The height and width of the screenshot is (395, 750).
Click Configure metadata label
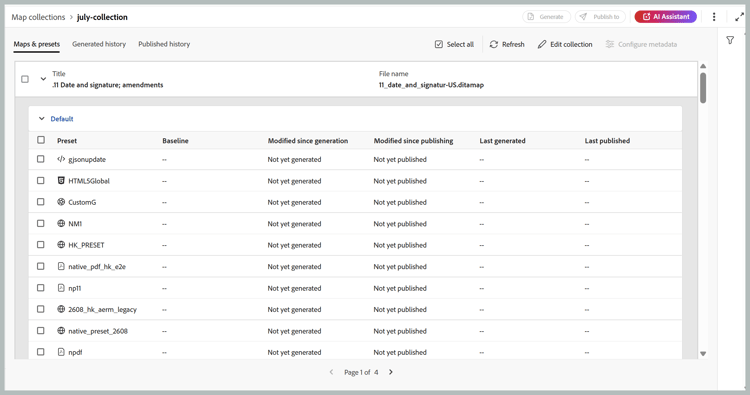pos(647,44)
